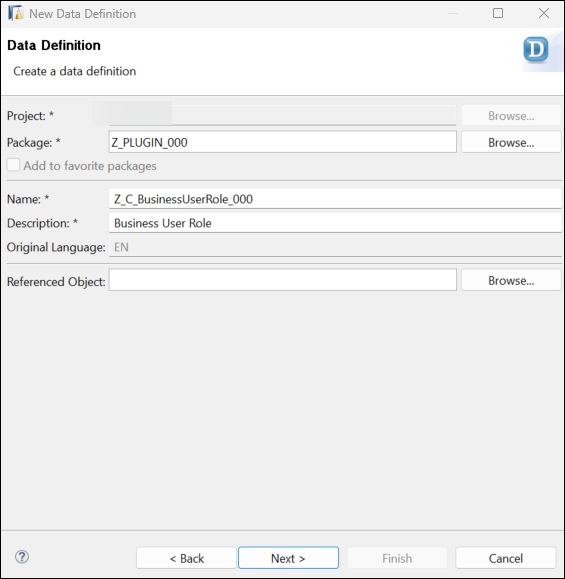
Task: Click the blue Data Definition D icon
Action: [x=536, y=50]
